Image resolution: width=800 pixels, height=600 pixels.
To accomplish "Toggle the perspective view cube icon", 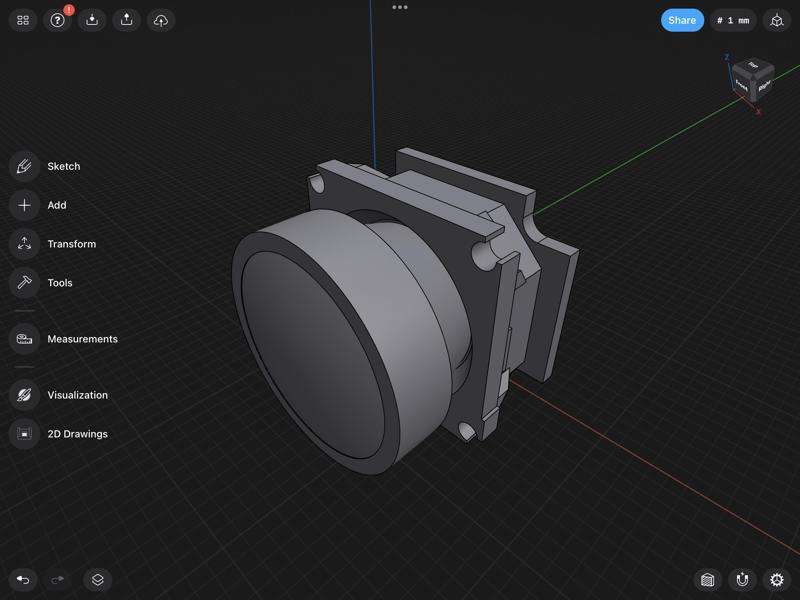I will 777,20.
